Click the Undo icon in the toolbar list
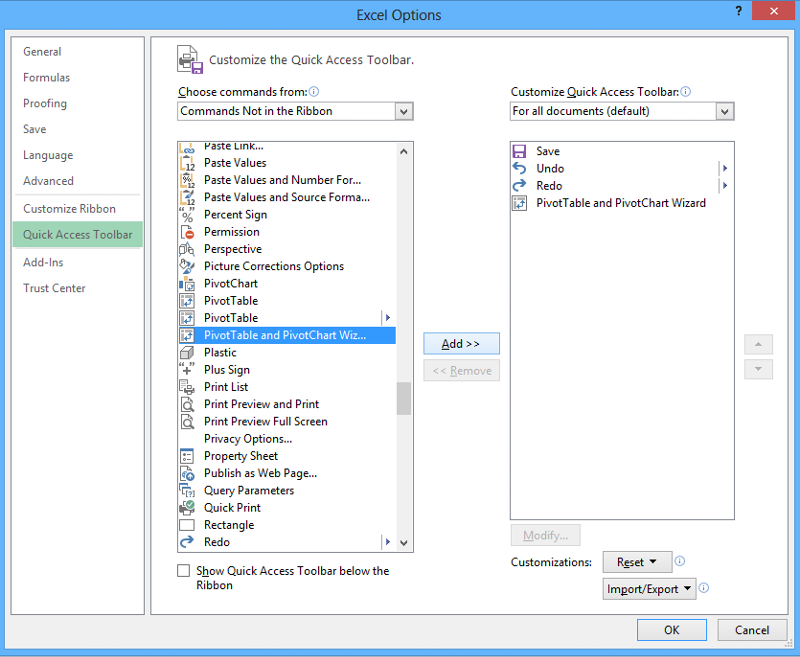The height and width of the screenshot is (657, 800). click(x=519, y=168)
